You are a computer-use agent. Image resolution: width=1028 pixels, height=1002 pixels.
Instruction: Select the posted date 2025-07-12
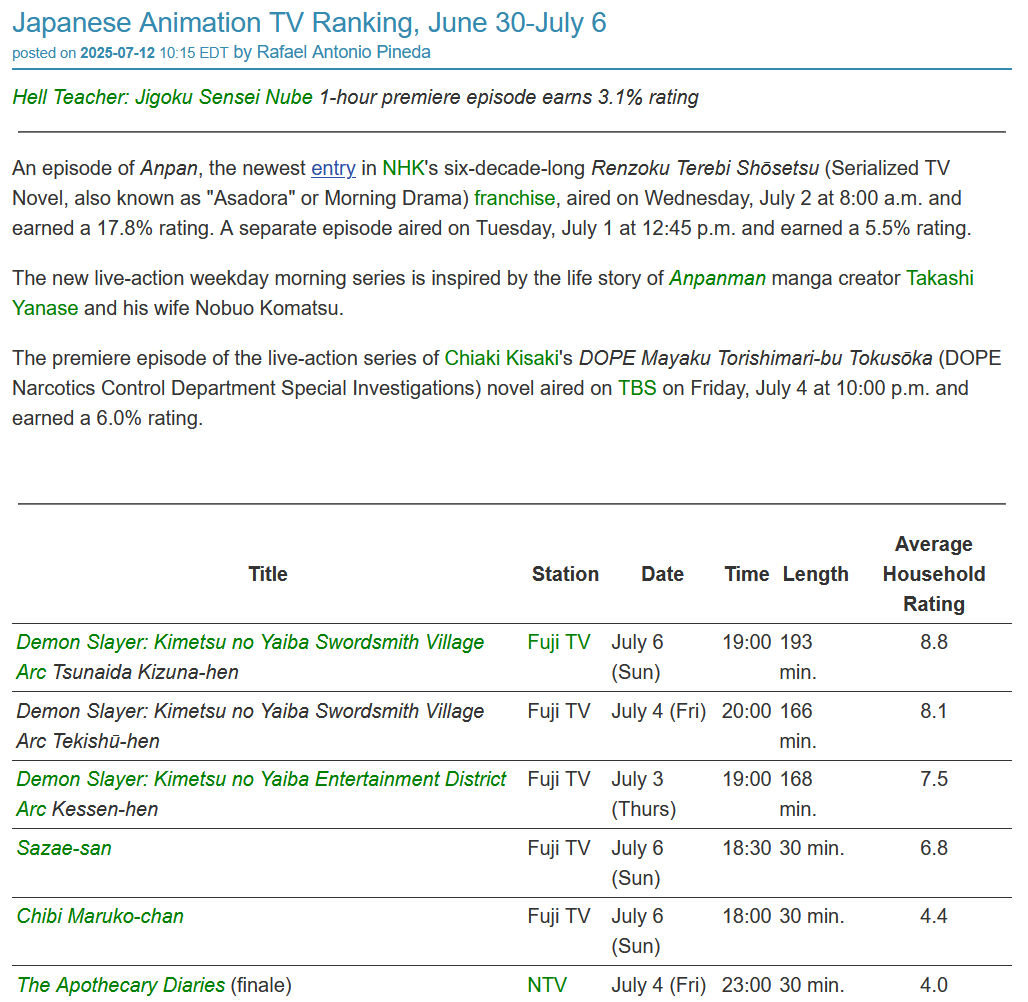click(117, 53)
